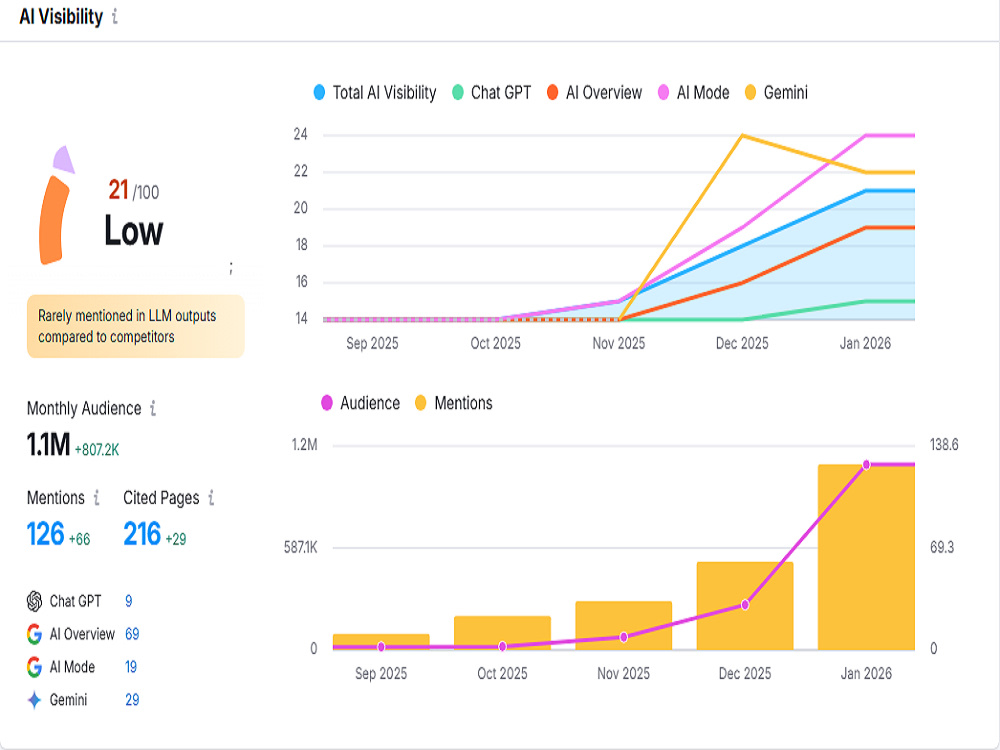This screenshot has width=1000, height=750.
Task: Toggle Audience series in lower chart legend
Action: pos(360,403)
